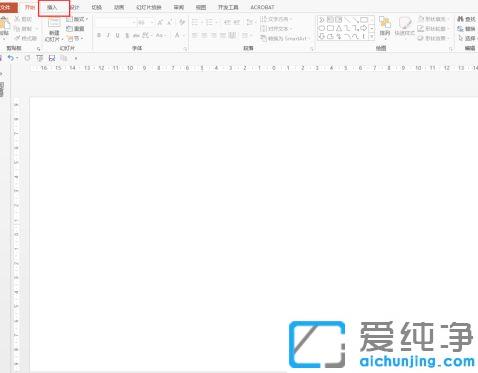
Task: Toggle Bold formatting
Action: 99,35
